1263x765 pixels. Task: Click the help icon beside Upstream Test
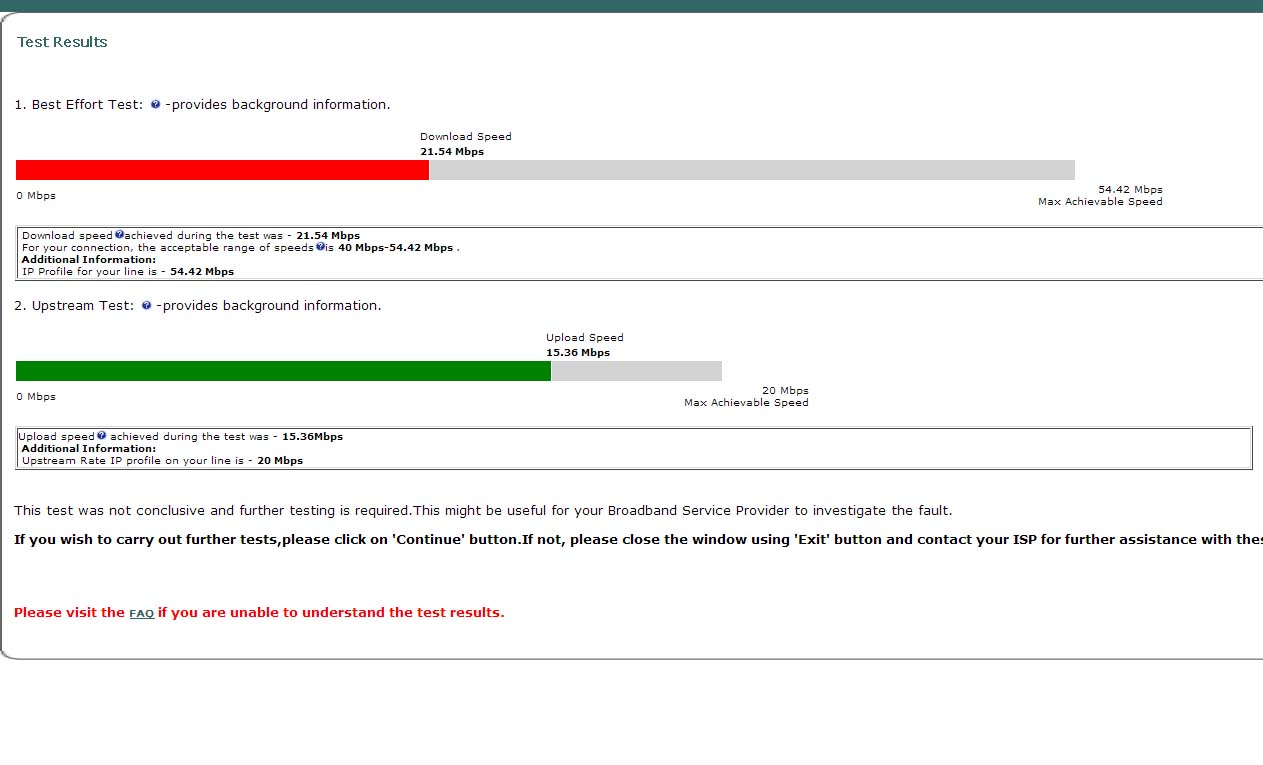pyautogui.click(x=146, y=306)
